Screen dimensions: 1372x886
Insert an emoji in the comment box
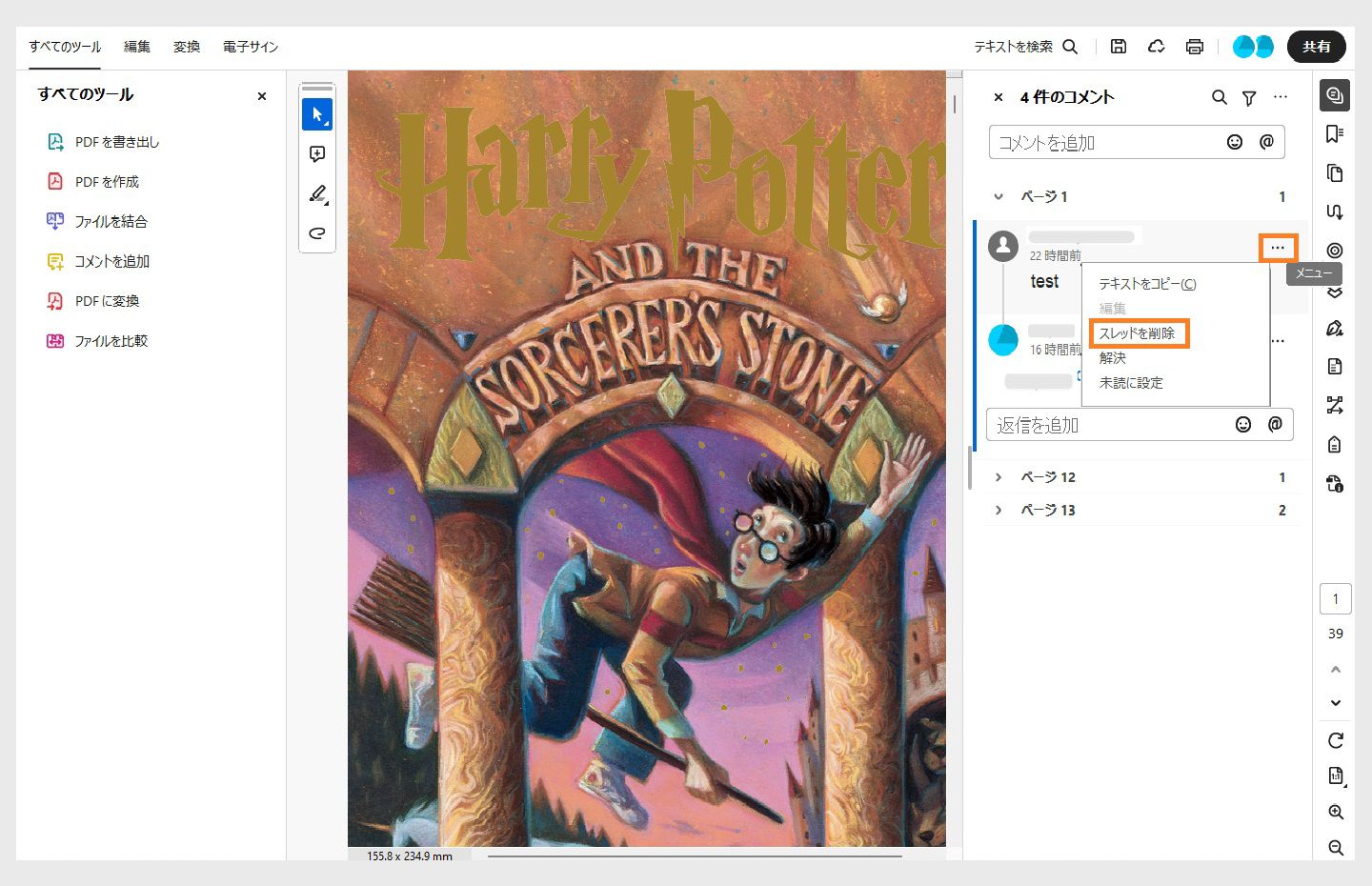pyautogui.click(x=1235, y=141)
